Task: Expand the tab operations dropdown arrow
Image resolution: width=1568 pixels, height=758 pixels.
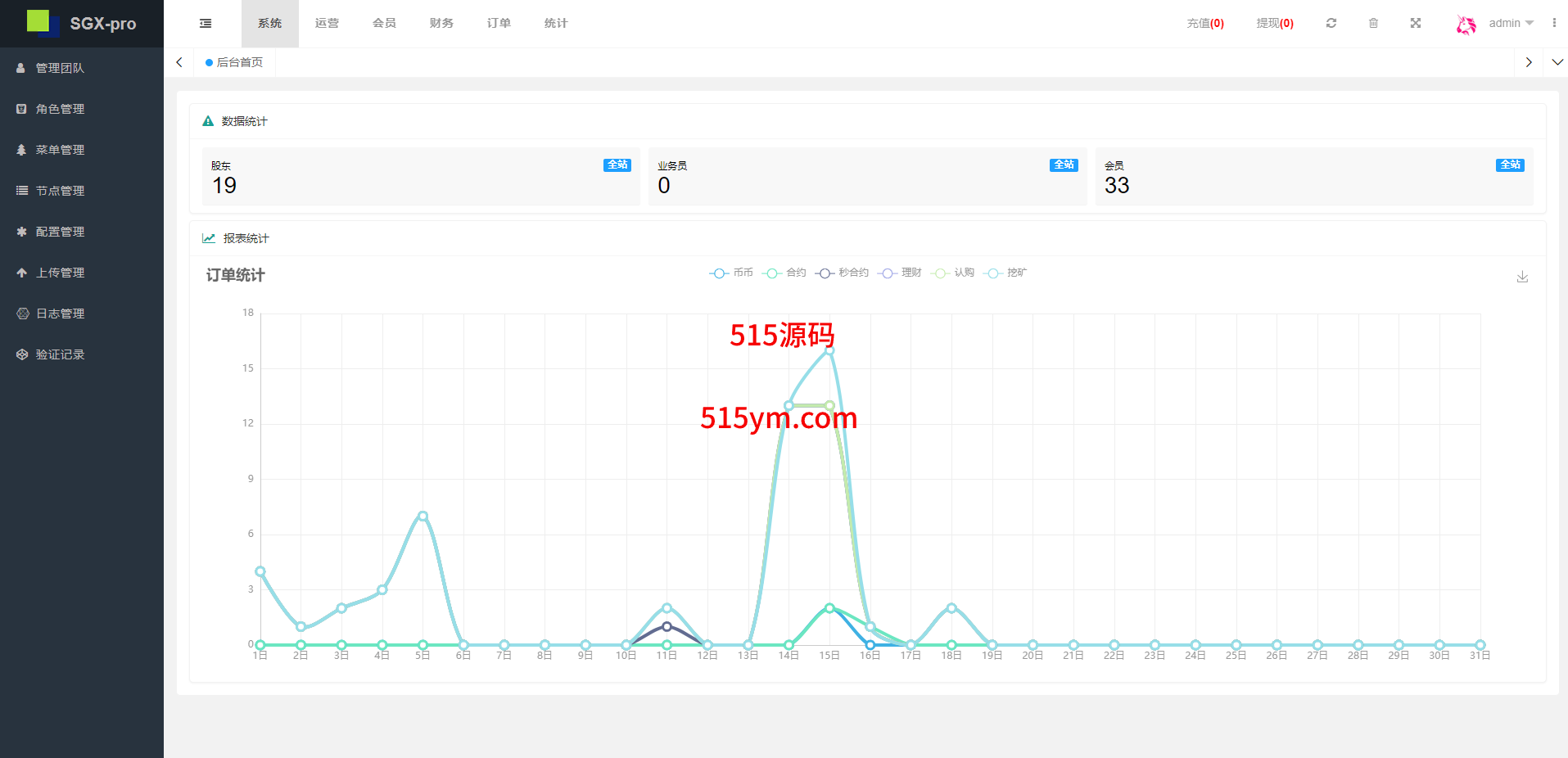Action: click(x=1557, y=62)
